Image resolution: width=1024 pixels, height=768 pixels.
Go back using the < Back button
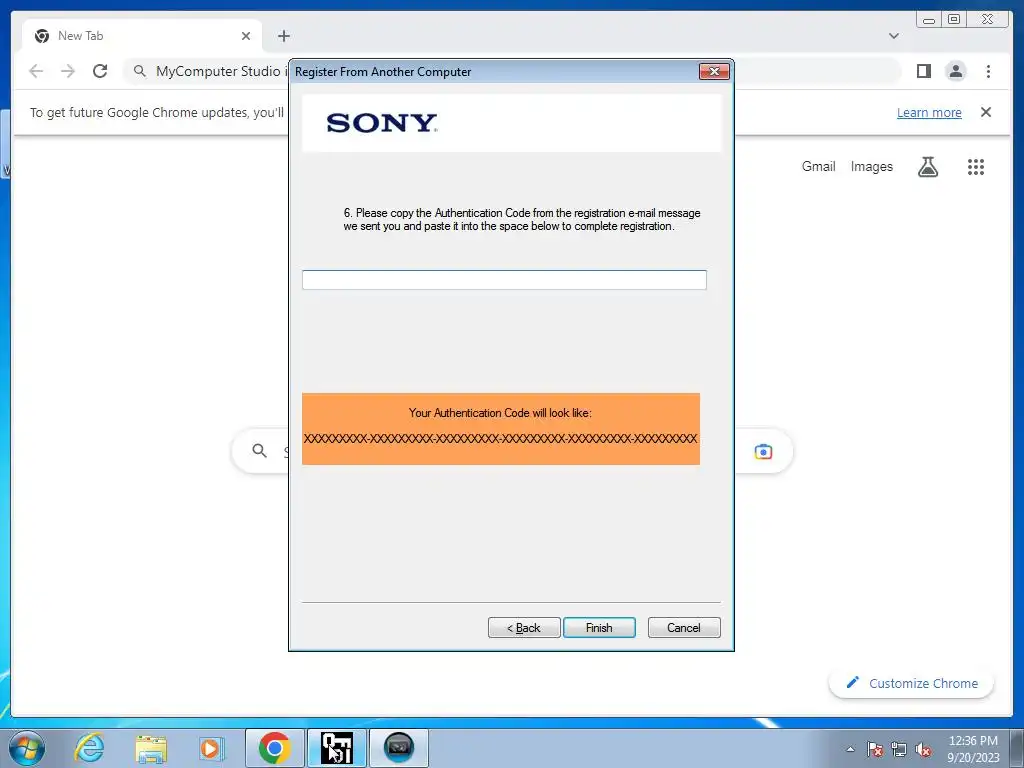pos(524,628)
